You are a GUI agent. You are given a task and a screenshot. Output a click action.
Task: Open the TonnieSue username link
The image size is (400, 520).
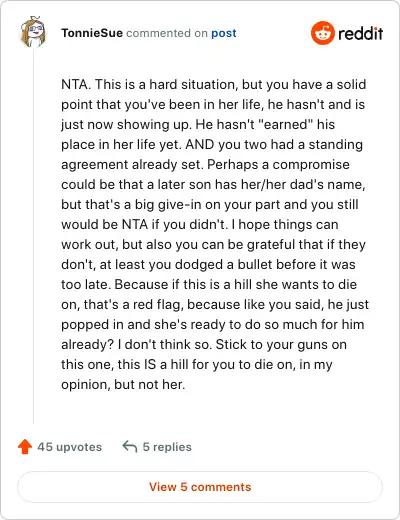(x=92, y=33)
